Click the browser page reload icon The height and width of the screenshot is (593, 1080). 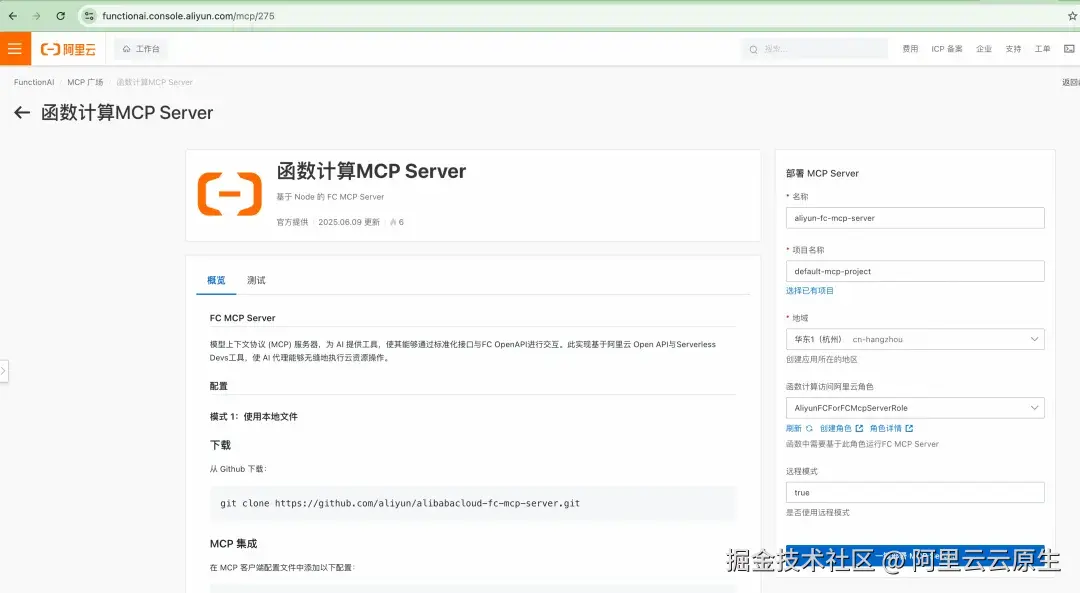62,15
